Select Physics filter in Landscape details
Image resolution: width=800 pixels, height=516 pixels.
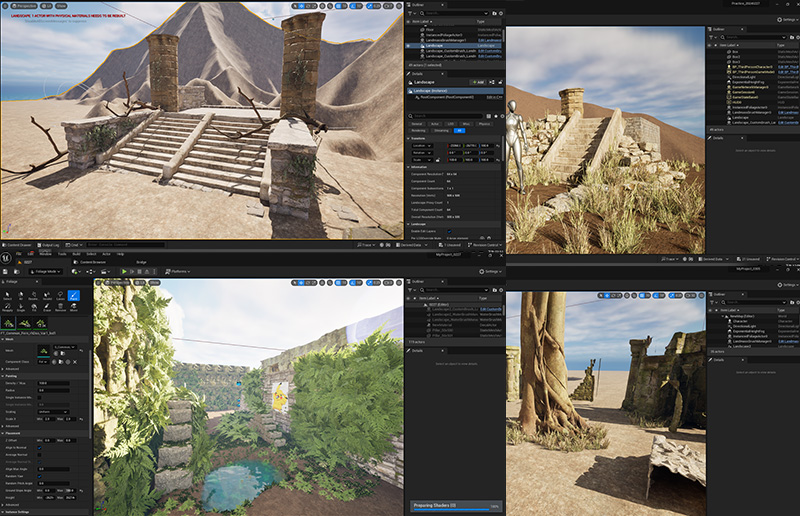click(x=484, y=124)
